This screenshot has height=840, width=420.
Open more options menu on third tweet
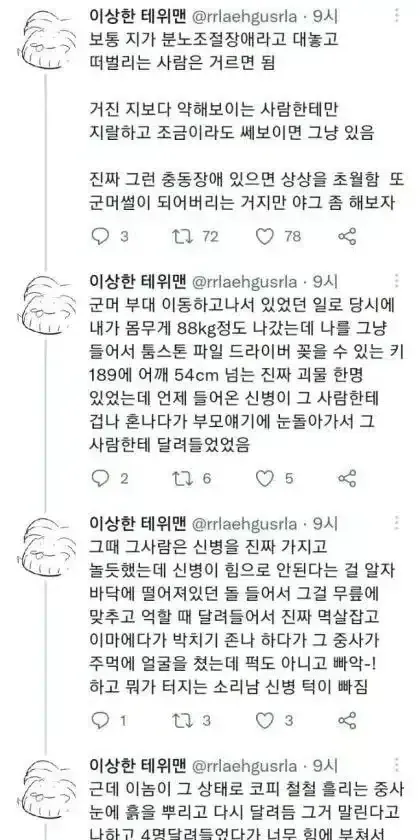point(397,522)
